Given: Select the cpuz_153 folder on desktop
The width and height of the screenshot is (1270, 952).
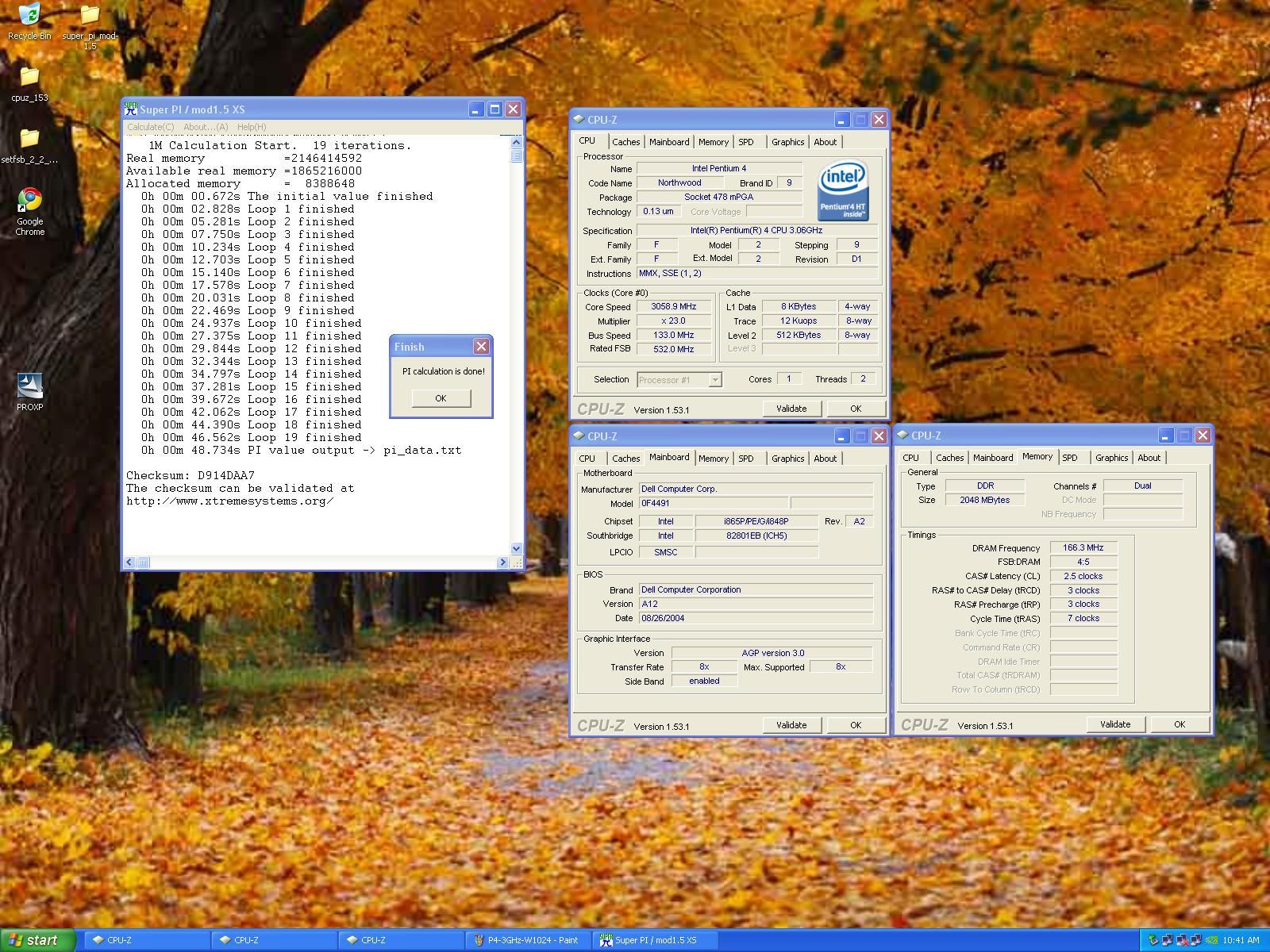Looking at the screenshot, I should click(29, 84).
